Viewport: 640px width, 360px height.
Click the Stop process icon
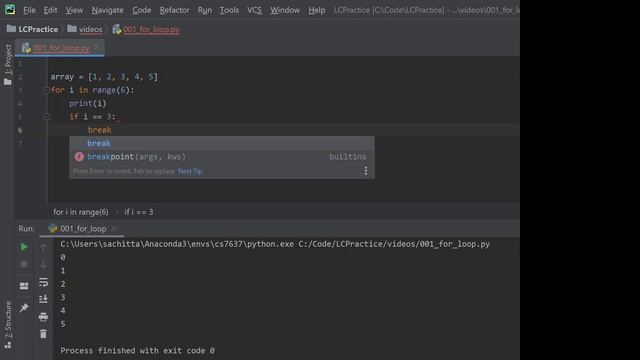[x=24, y=264]
